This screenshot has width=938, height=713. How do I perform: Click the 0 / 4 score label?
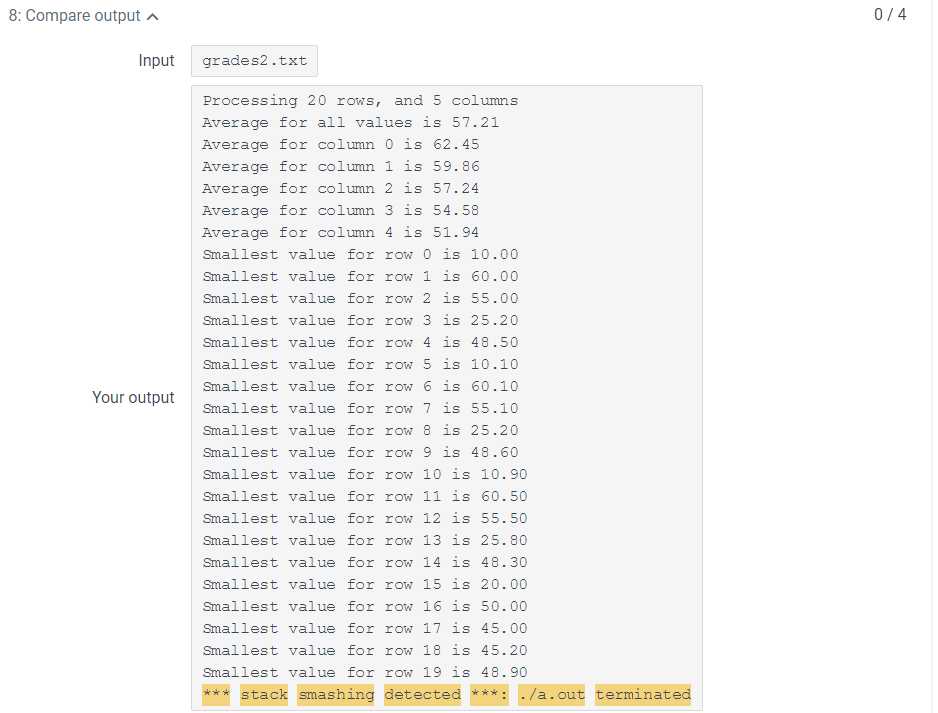pyautogui.click(x=890, y=14)
